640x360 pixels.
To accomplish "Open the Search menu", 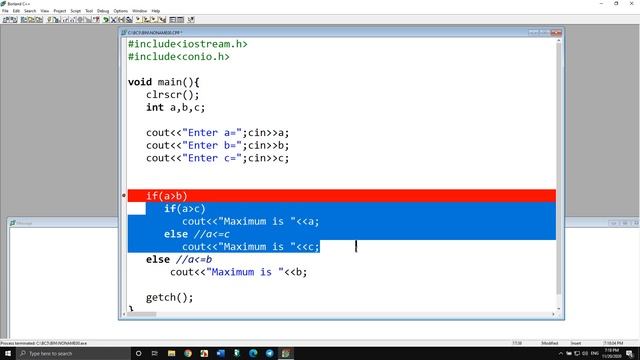I will (x=30, y=11).
